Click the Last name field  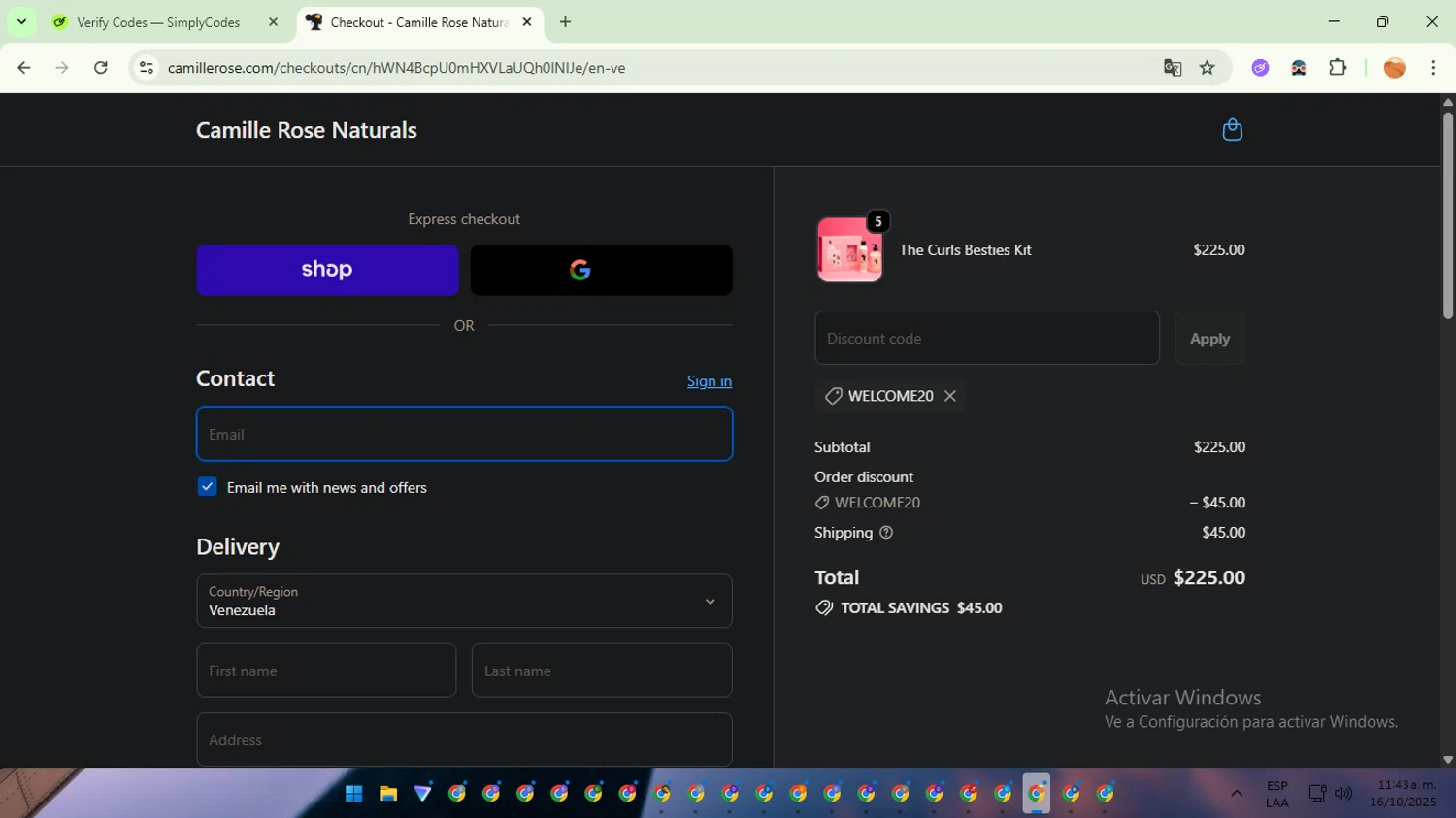(602, 671)
